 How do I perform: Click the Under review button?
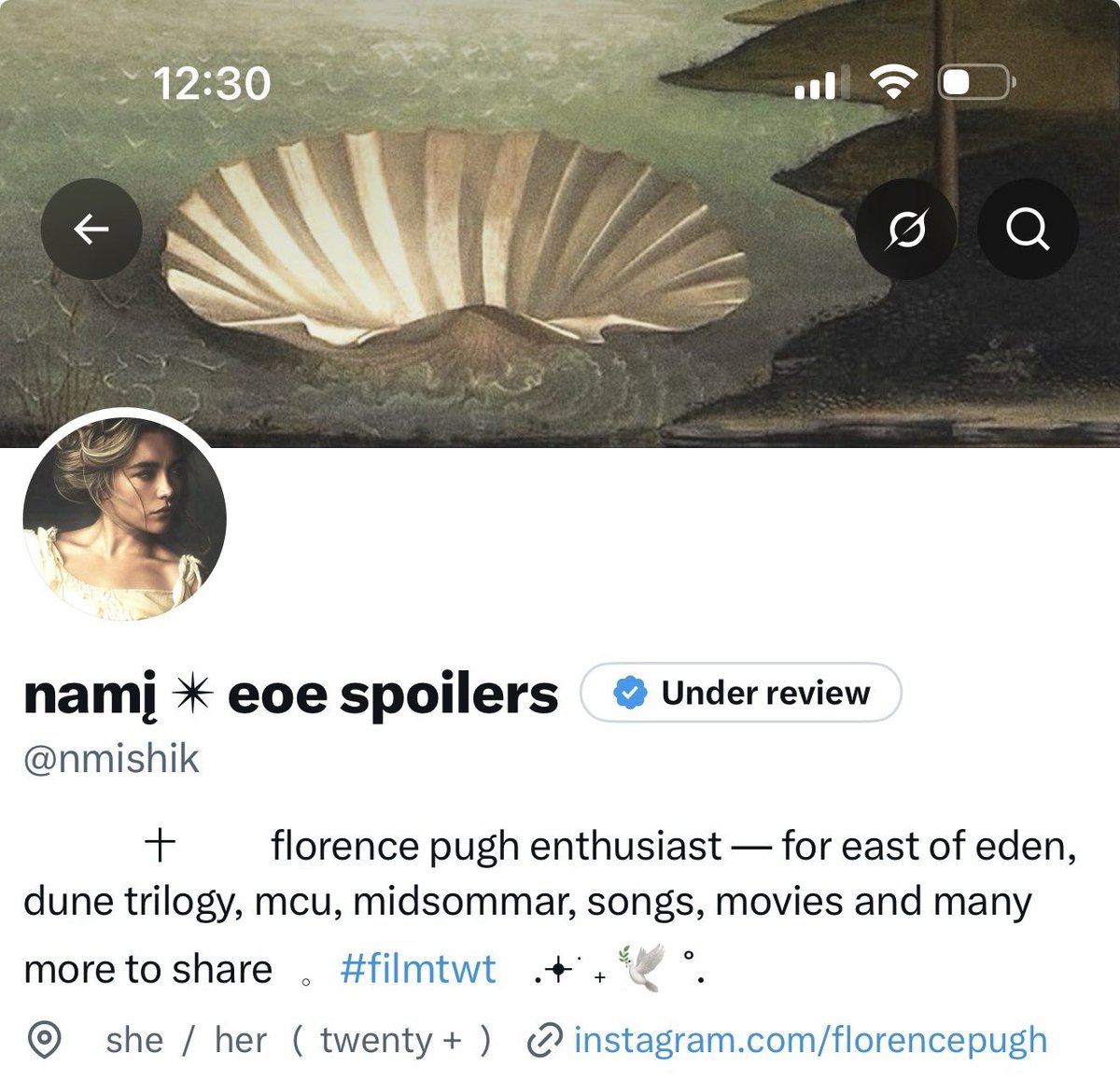741,693
